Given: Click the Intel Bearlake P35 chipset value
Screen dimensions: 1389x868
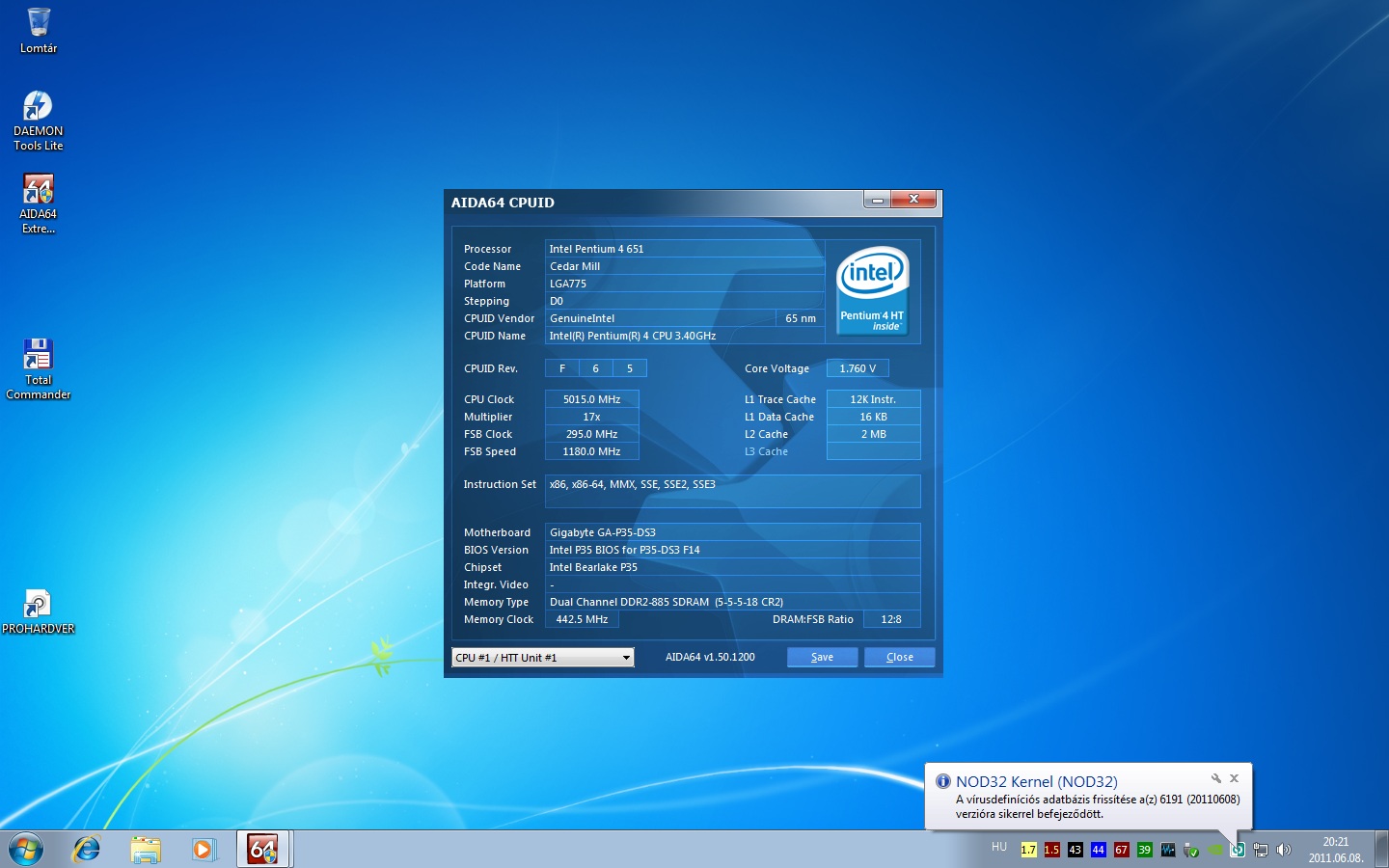Looking at the screenshot, I should (x=733, y=567).
